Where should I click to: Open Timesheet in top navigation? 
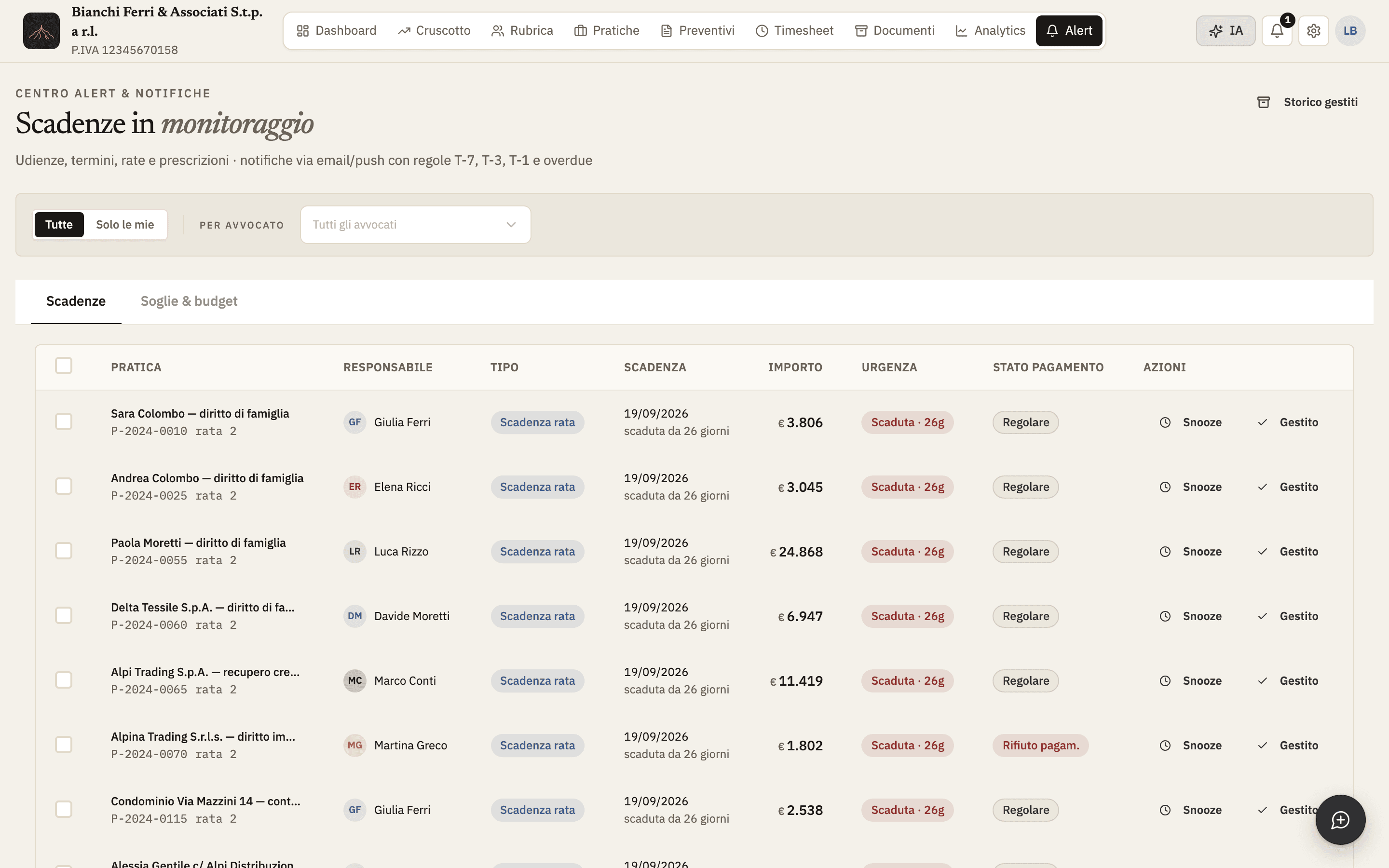[794, 31]
